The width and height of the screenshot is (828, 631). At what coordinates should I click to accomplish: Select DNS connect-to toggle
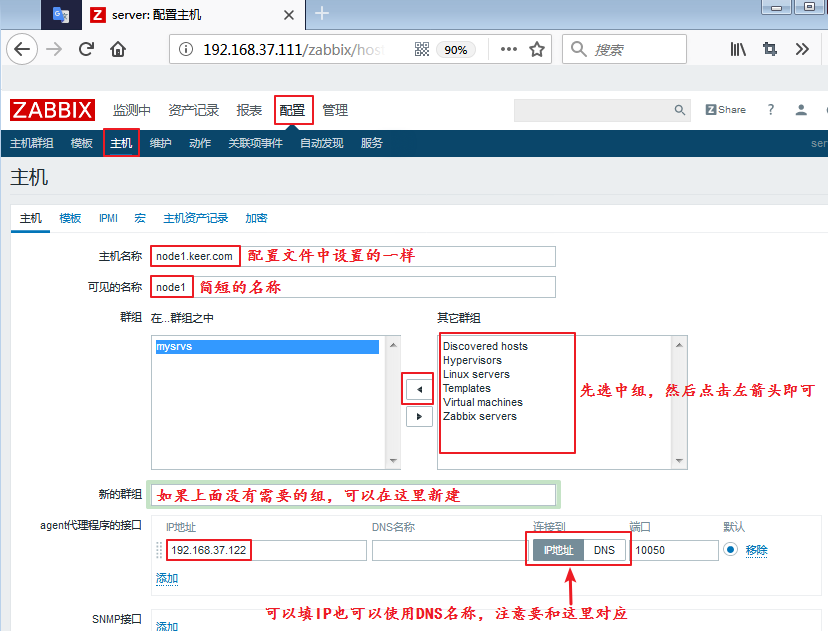(x=604, y=550)
